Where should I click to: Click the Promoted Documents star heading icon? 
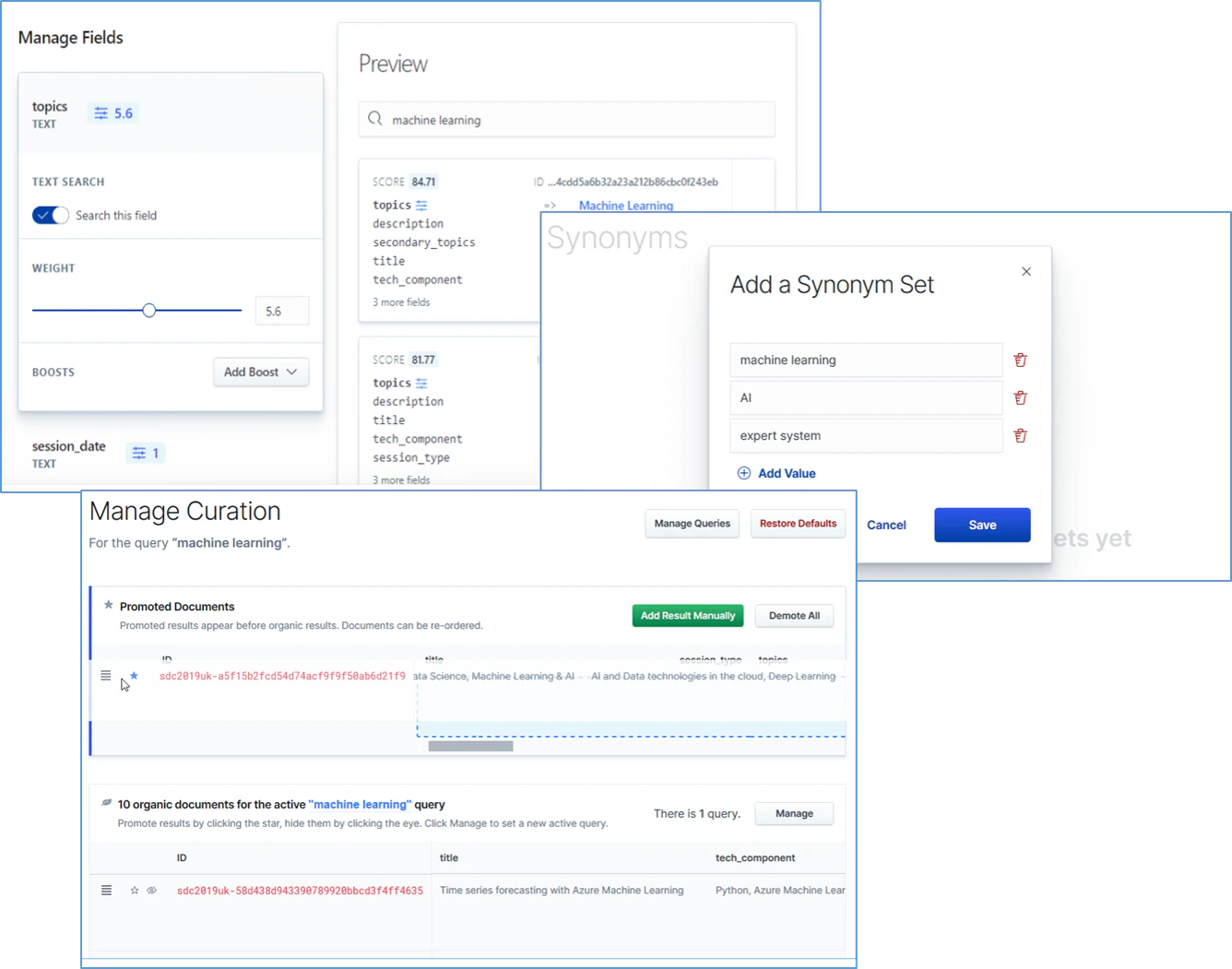[109, 606]
